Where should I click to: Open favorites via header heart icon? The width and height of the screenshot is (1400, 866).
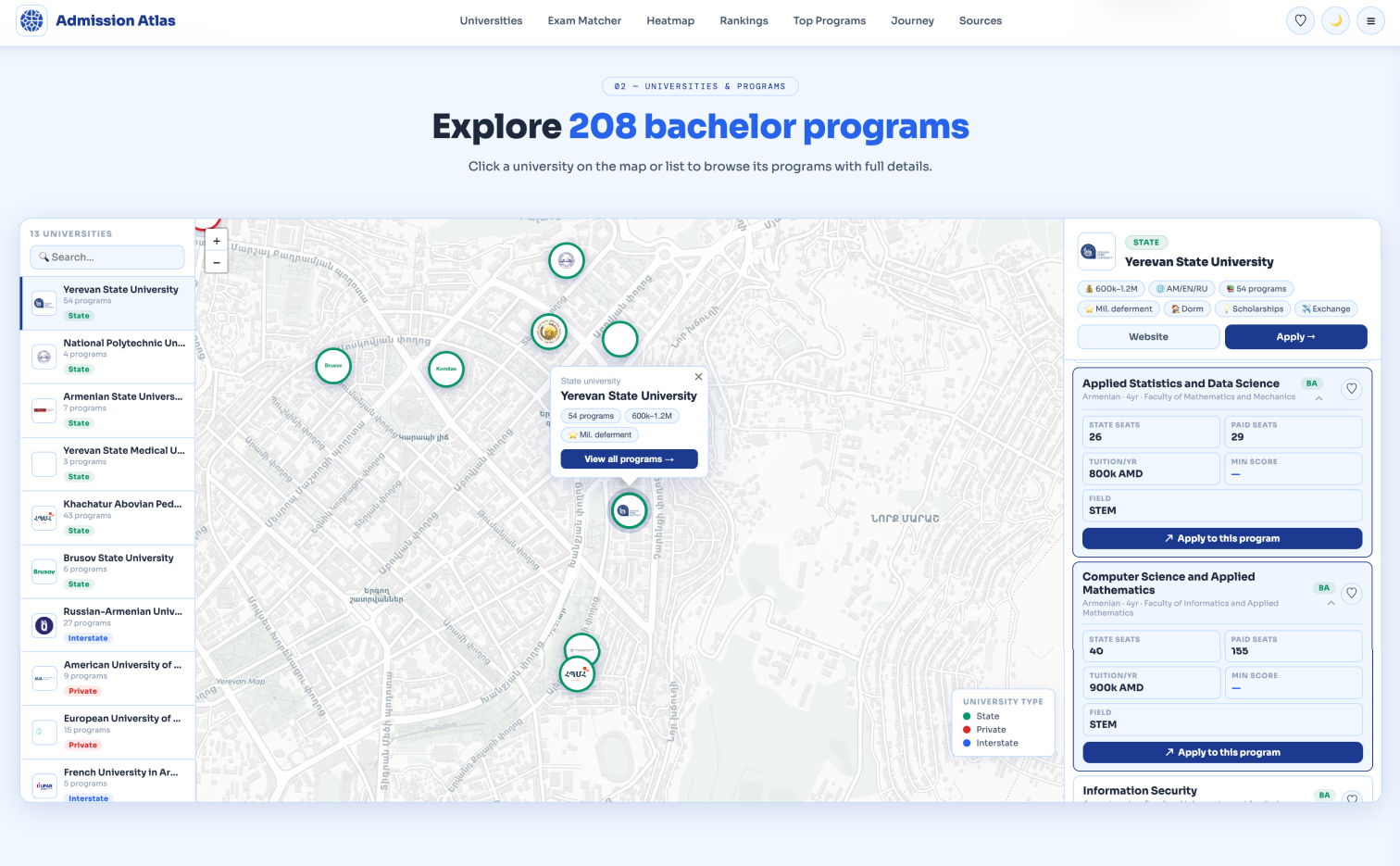point(1300,20)
